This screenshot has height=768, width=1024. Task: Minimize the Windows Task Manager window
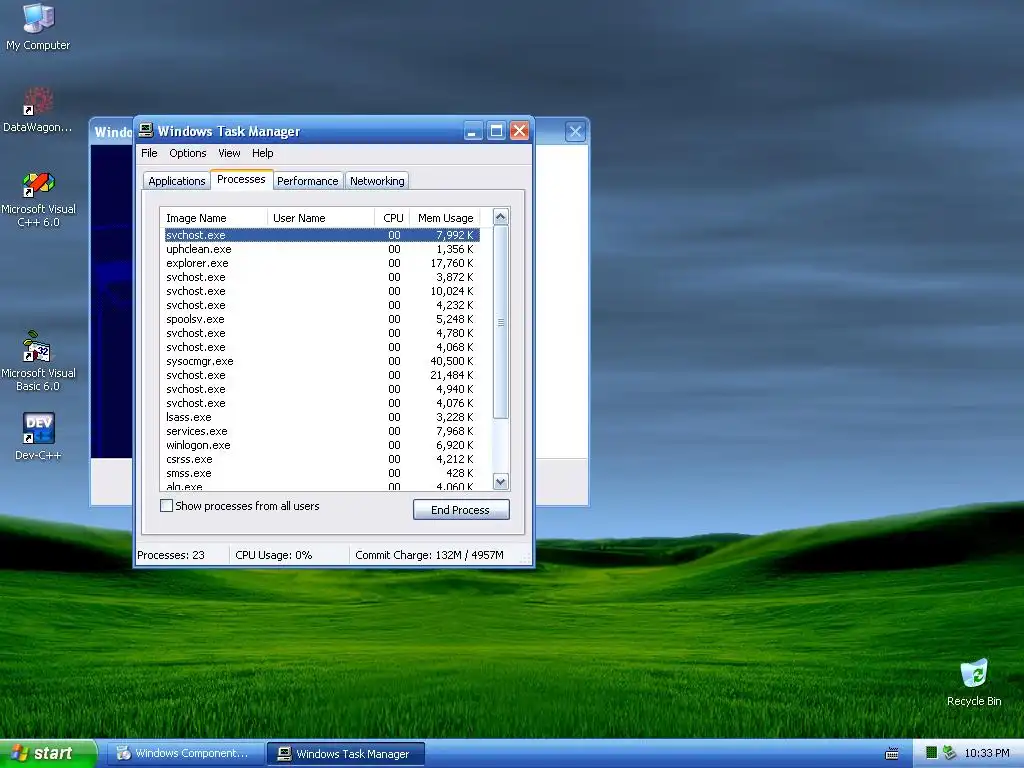pos(473,131)
